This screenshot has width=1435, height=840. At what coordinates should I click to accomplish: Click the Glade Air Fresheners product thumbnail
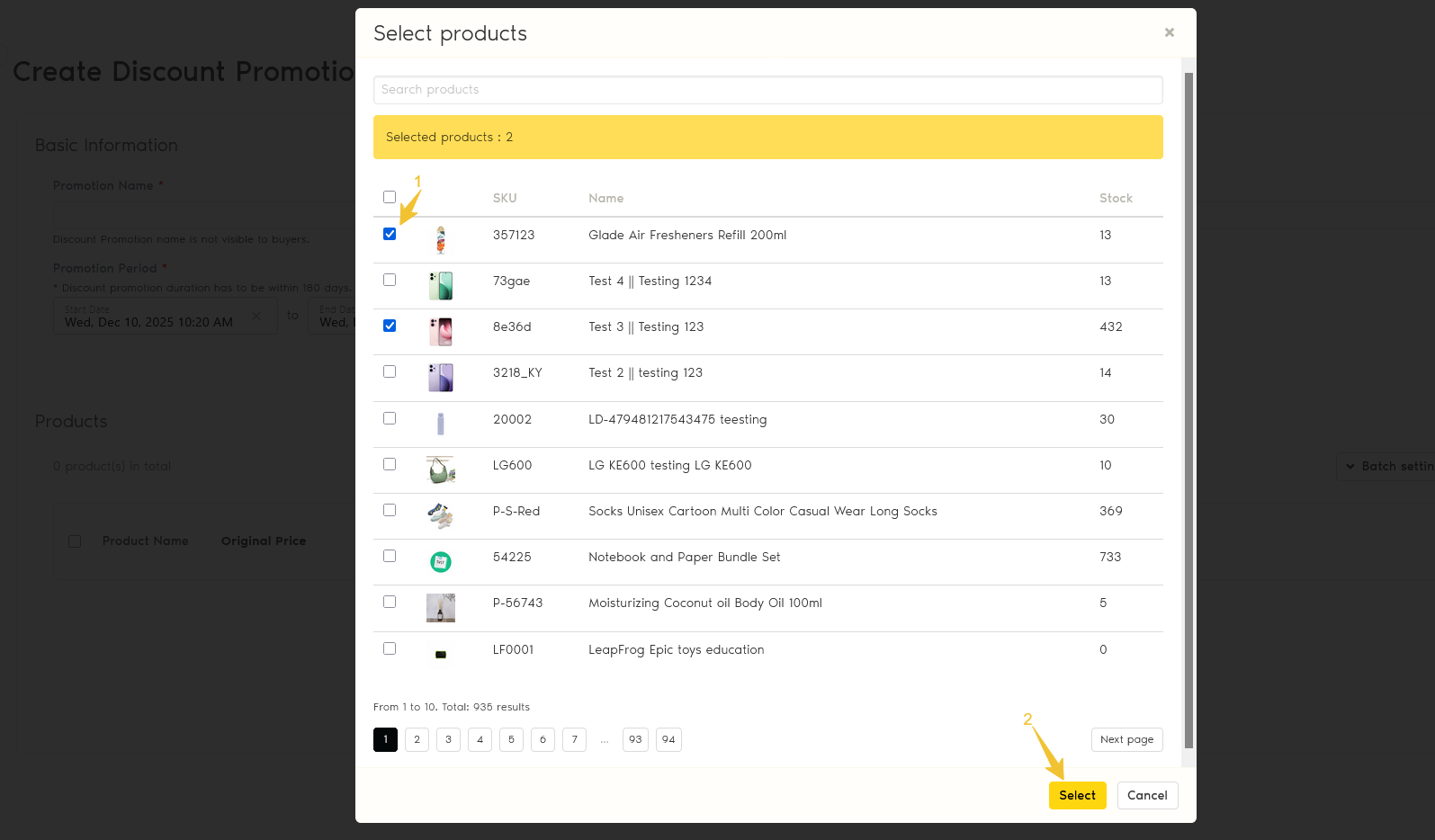441,239
